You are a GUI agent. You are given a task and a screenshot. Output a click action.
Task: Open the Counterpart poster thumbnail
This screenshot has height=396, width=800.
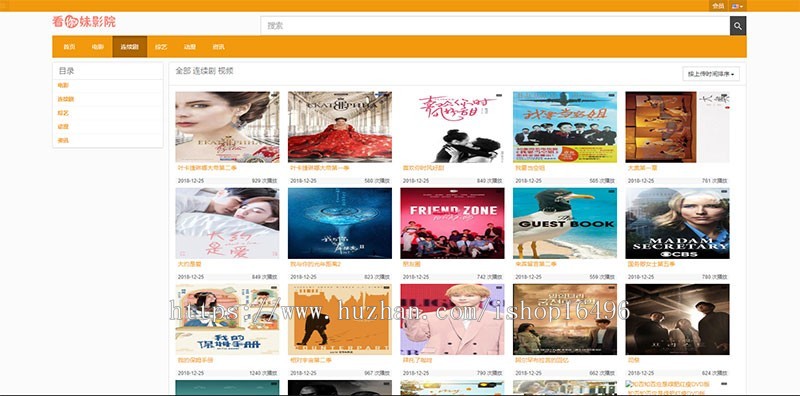coord(340,319)
